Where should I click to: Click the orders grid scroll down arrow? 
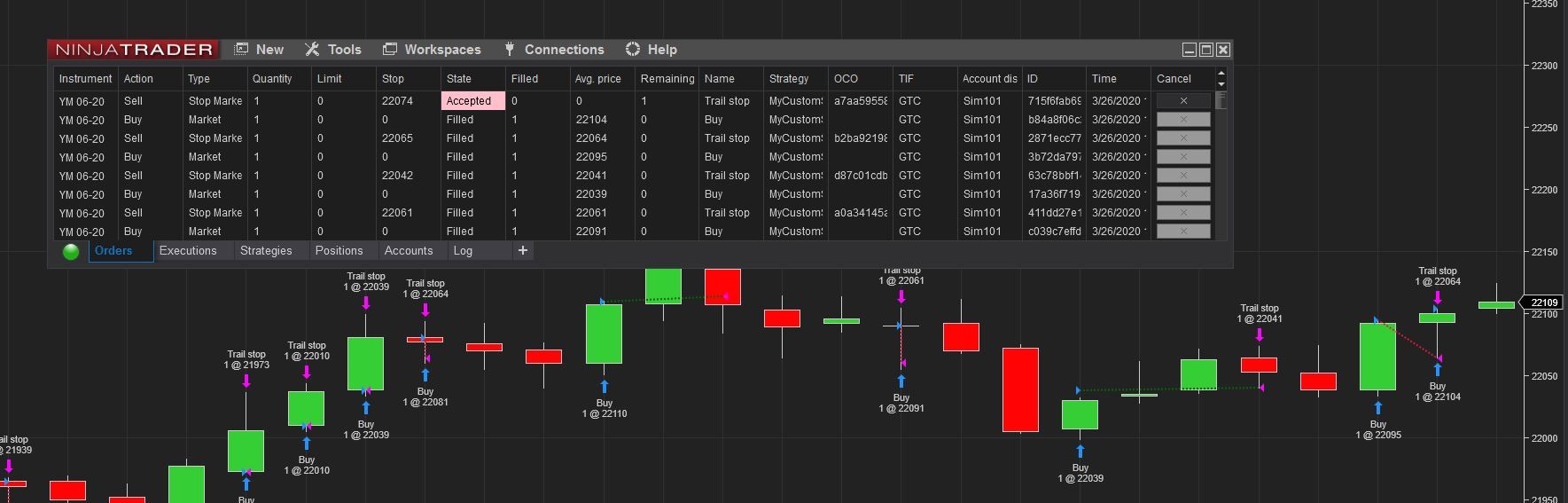tap(1221, 84)
